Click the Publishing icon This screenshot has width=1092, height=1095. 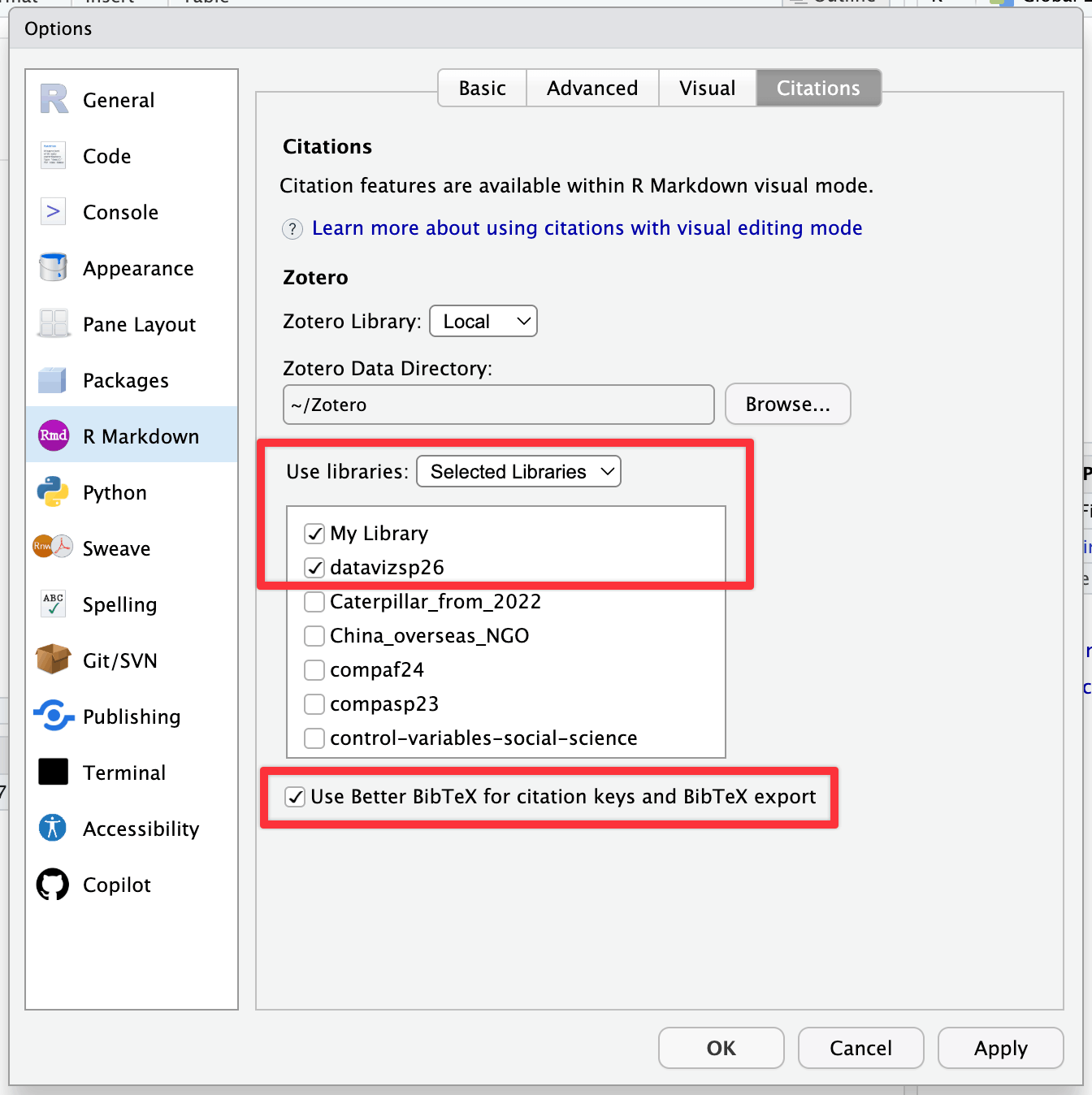(x=54, y=716)
